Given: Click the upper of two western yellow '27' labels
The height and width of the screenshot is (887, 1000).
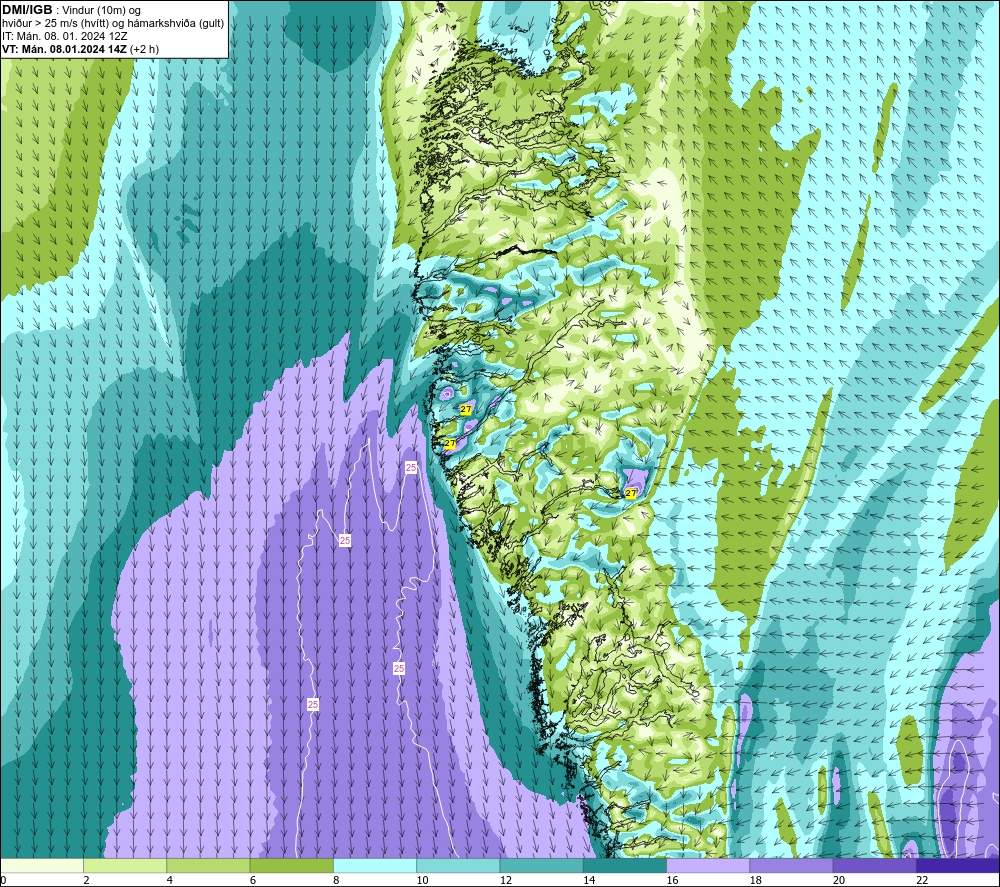Looking at the screenshot, I should pos(466,409).
